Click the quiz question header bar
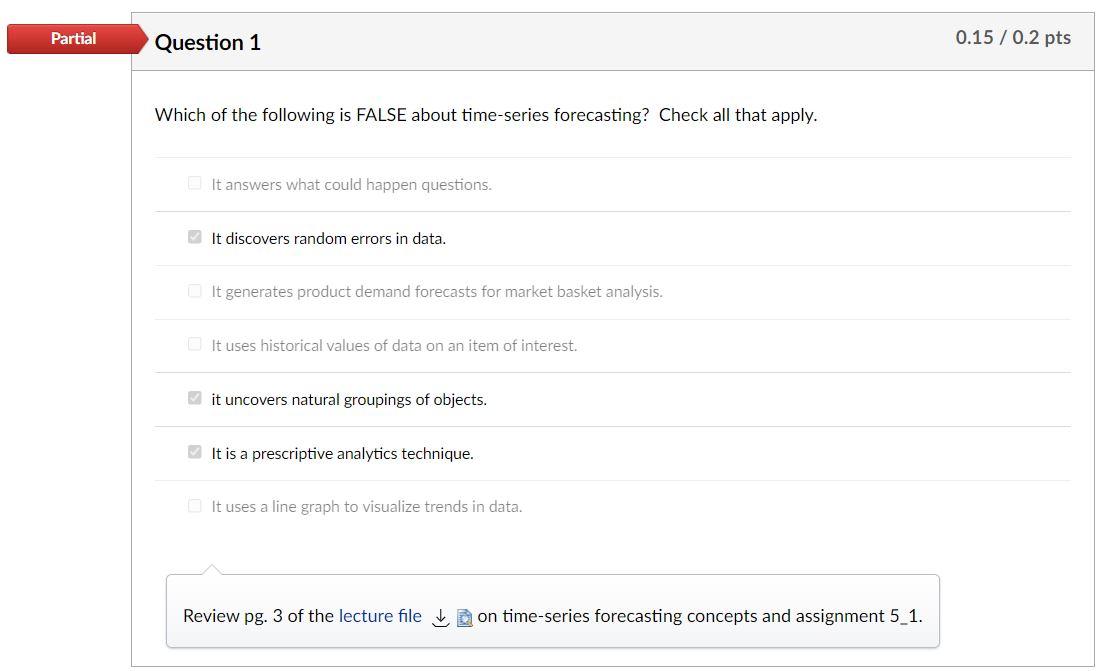 point(613,40)
